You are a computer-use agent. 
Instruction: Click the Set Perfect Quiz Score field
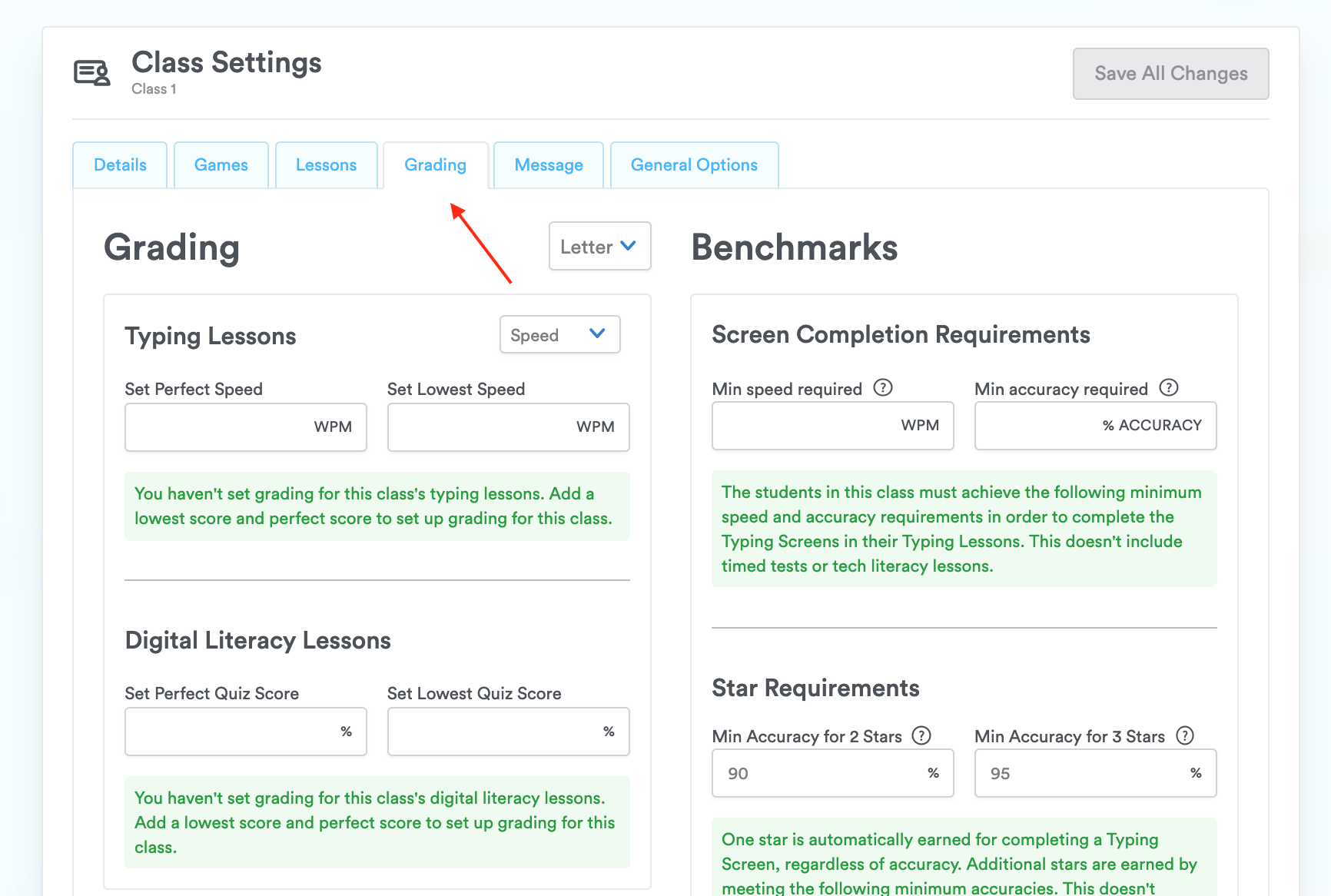point(245,731)
